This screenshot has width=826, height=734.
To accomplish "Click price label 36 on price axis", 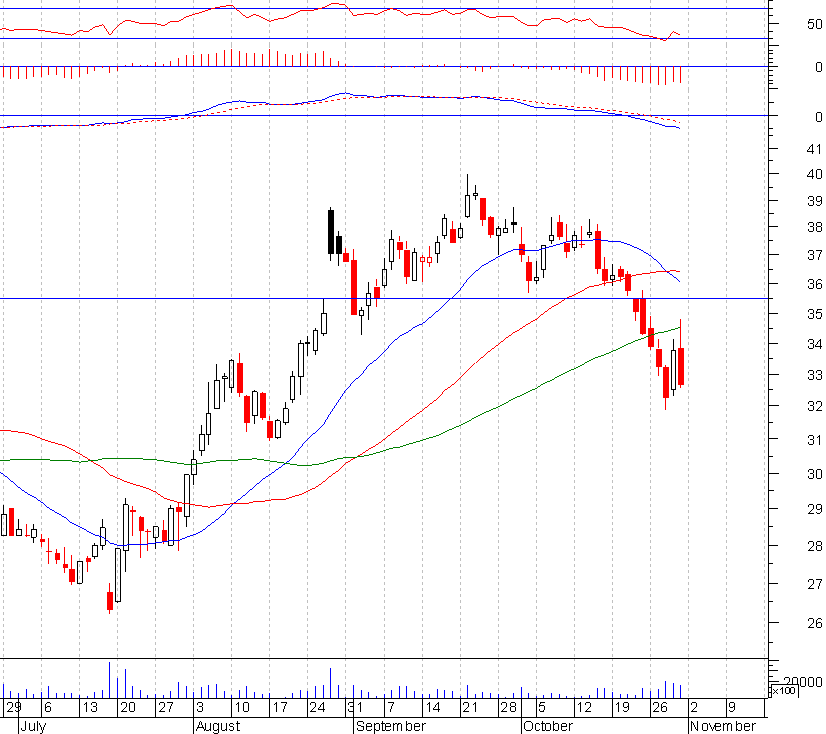I will coord(814,284).
